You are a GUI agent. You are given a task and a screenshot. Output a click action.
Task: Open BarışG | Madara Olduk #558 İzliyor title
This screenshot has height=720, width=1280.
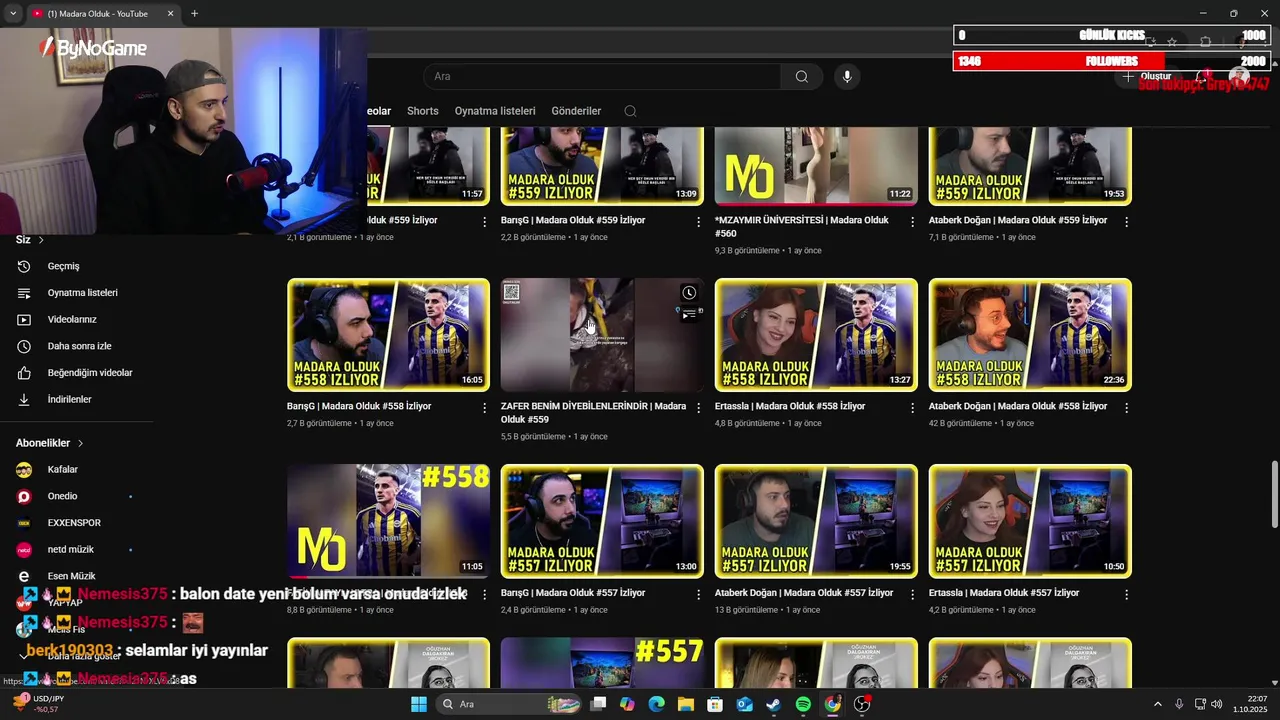click(x=359, y=407)
